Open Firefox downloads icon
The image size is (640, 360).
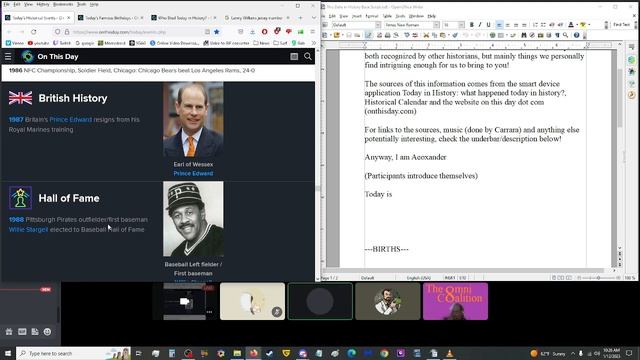[253, 32]
